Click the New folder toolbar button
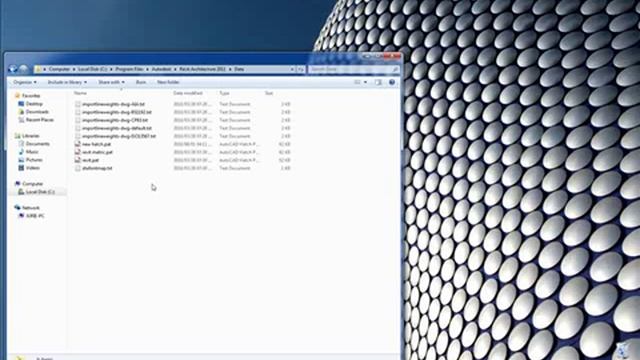The image size is (640, 360). tap(168, 82)
